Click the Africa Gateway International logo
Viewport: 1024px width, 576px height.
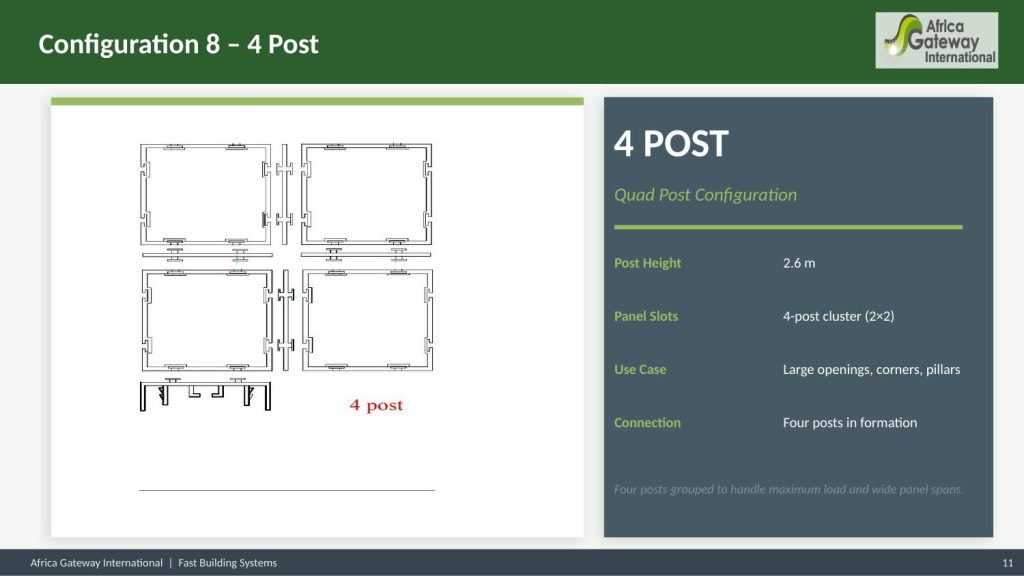click(936, 40)
